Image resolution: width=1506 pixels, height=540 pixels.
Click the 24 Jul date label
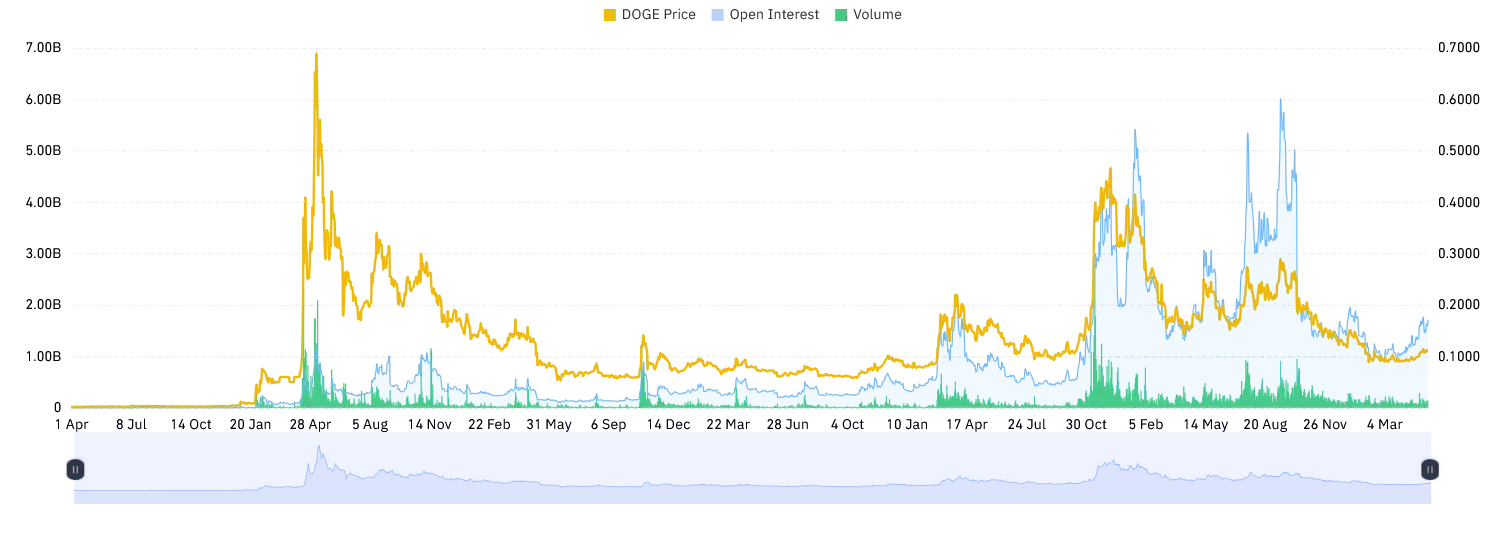coord(1027,424)
